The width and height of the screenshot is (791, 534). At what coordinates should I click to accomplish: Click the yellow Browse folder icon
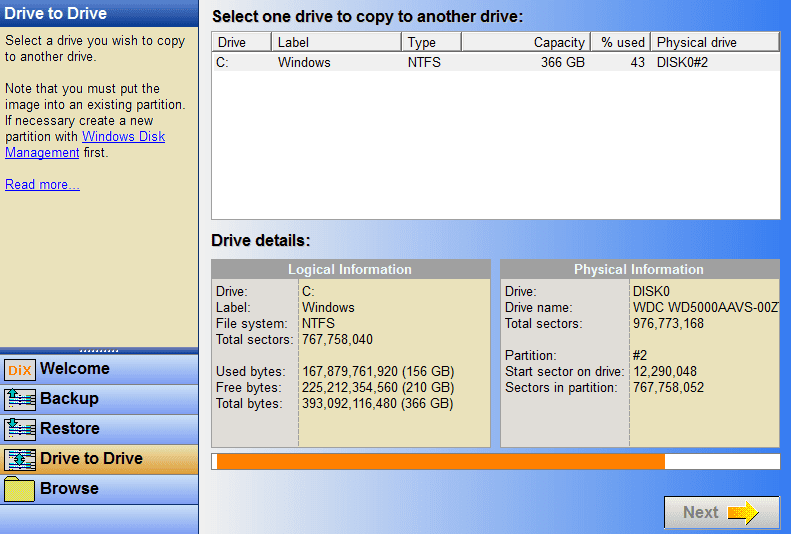click(x=20, y=489)
